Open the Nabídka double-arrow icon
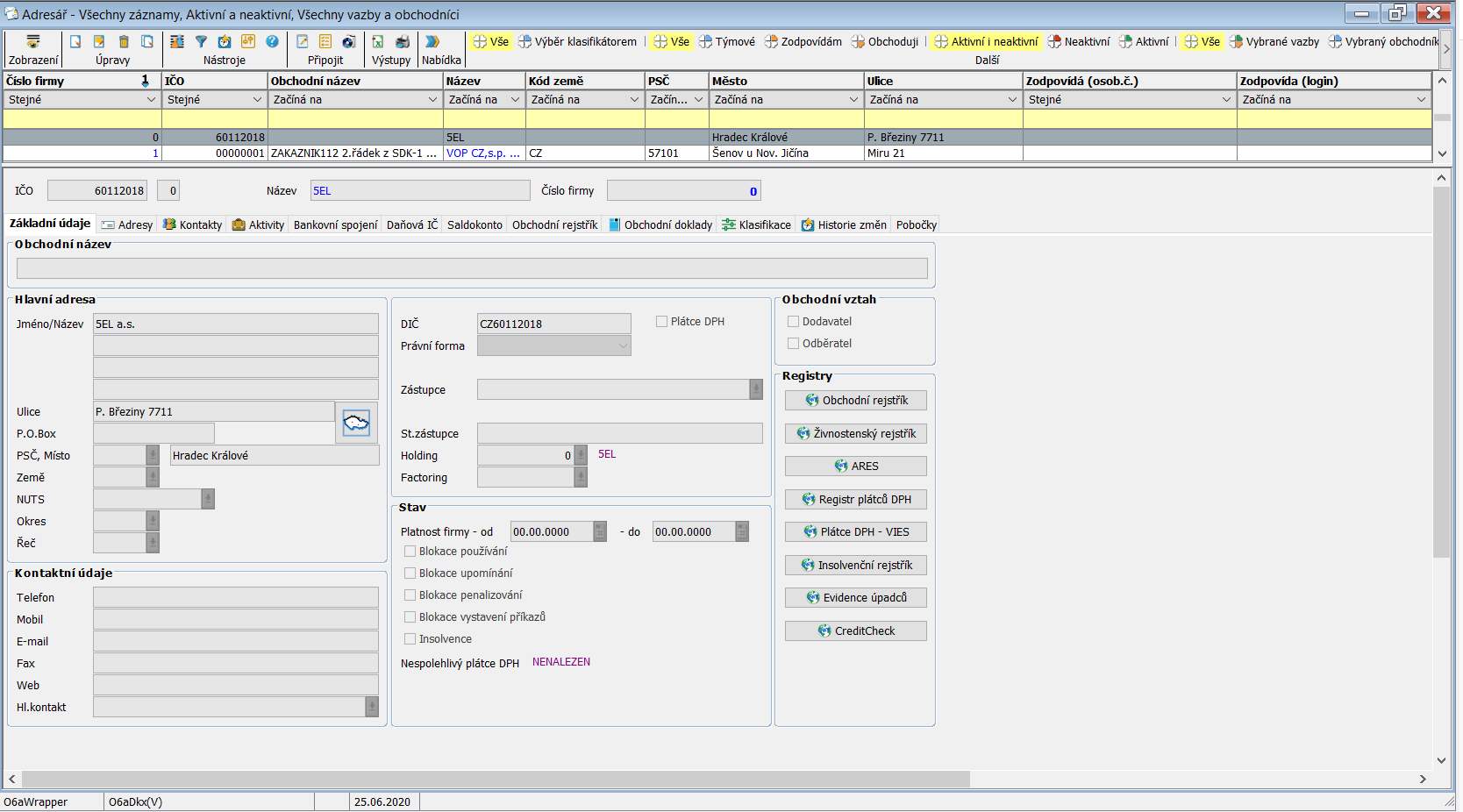Viewport: 1463px width, 812px height. tap(432, 41)
